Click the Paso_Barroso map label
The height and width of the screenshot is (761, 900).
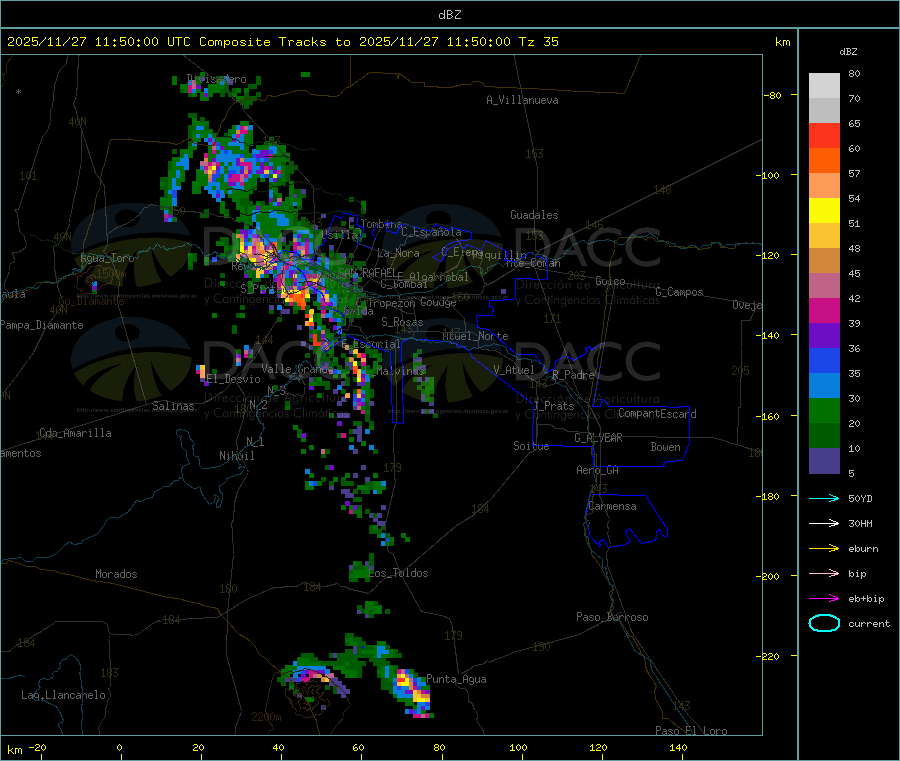(x=612, y=617)
